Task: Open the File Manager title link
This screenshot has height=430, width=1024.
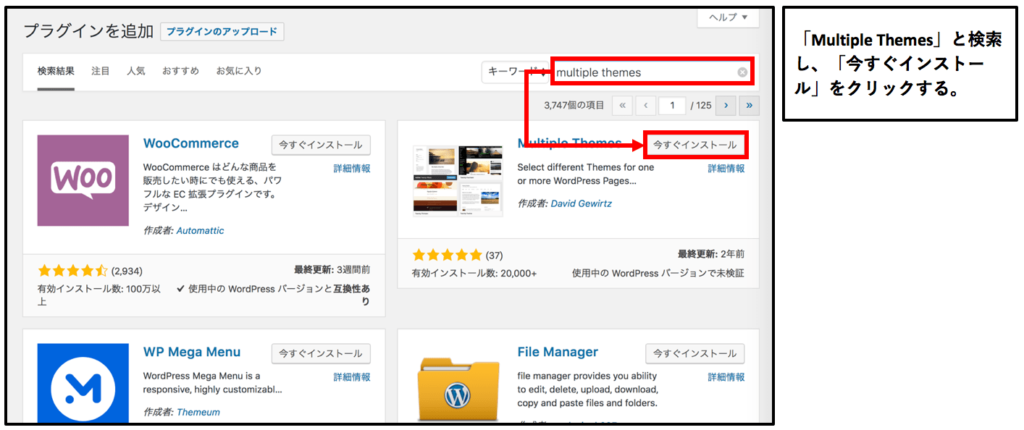Action: click(558, 352)
